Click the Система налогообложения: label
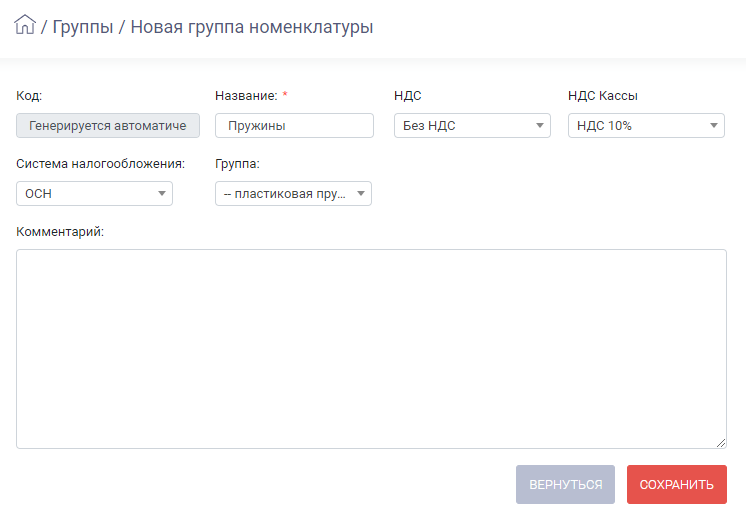Image resolution: width=746 pixels, height=519 pixels. point(100,164)
